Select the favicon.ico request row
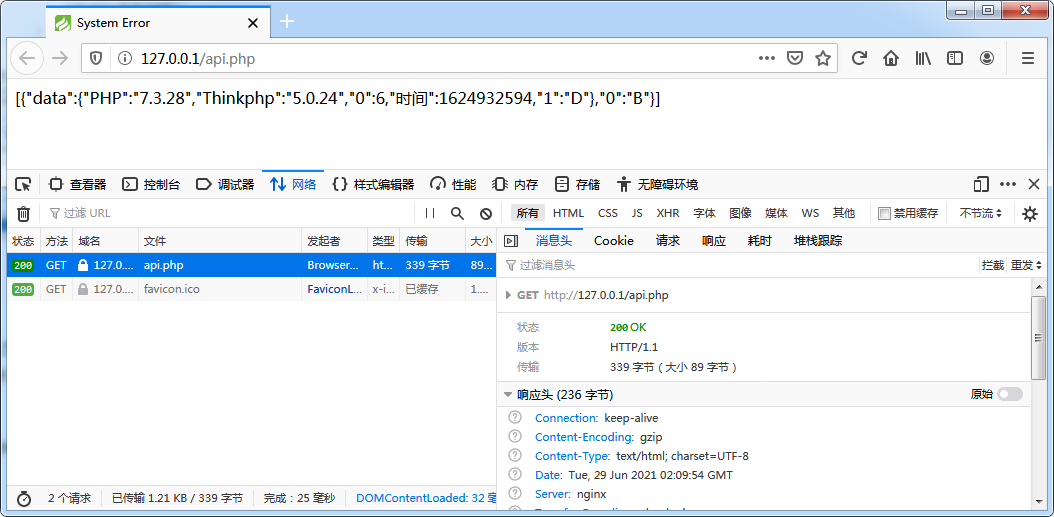Screen dimensions: 1054x517 pyautogui.click(x=251, y=289)
